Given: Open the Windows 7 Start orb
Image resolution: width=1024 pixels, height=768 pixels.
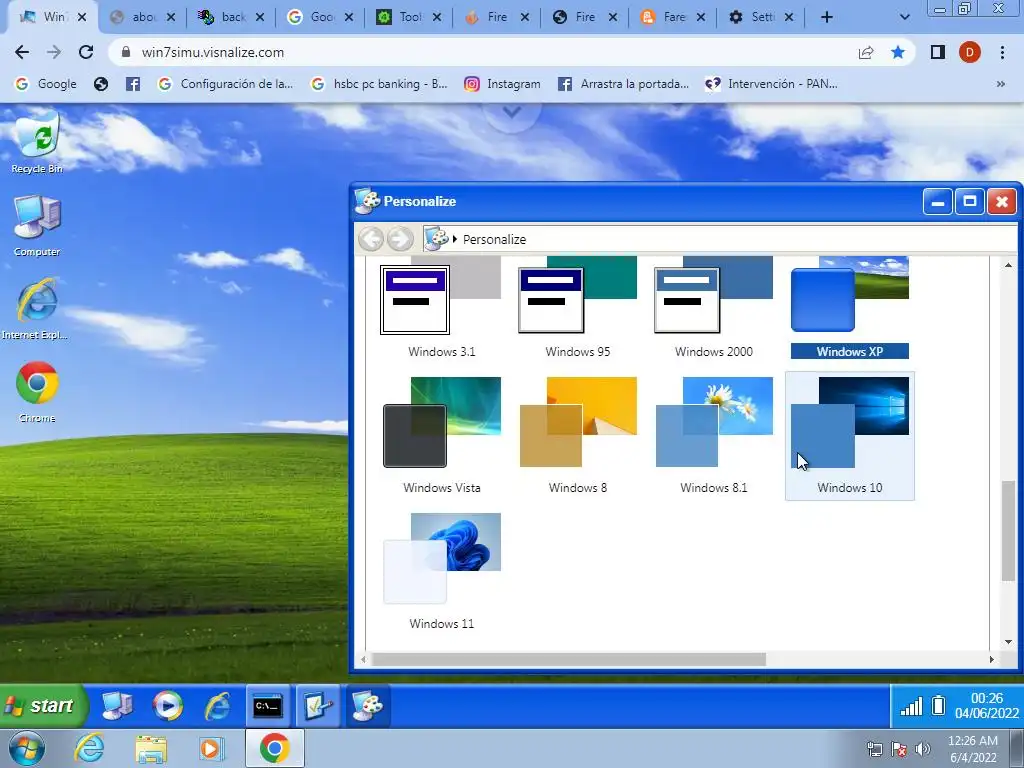Looking at the screenshot, I should pos(27,748).
